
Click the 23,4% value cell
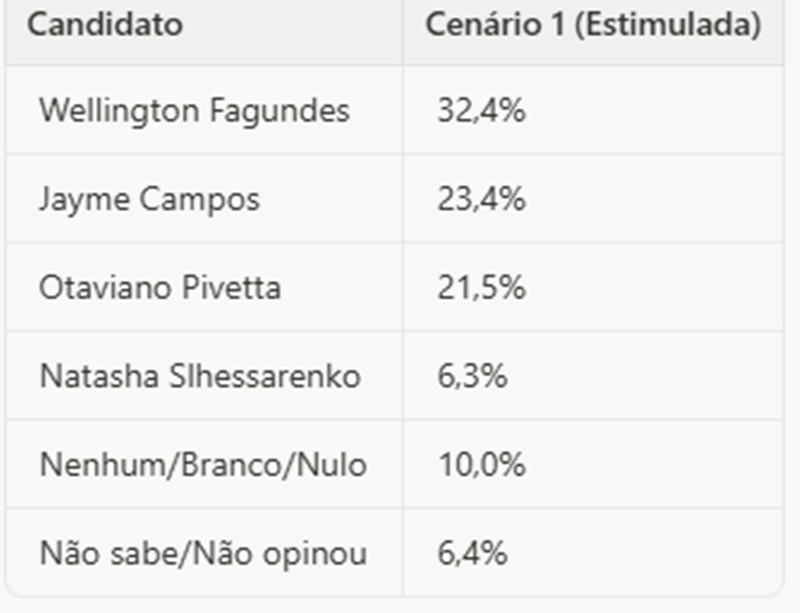point(481,199)
